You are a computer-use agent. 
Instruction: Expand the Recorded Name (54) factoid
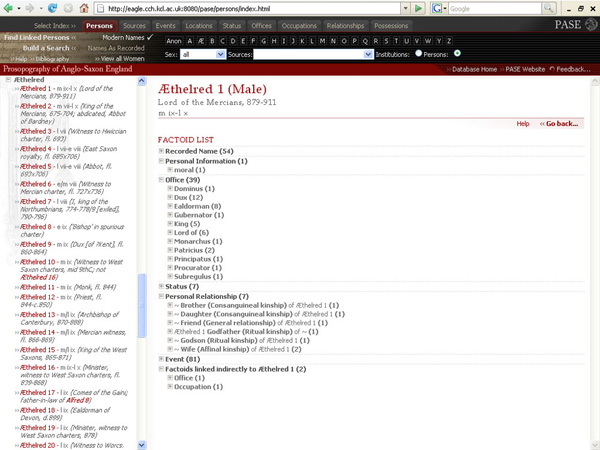coord(162,151)
